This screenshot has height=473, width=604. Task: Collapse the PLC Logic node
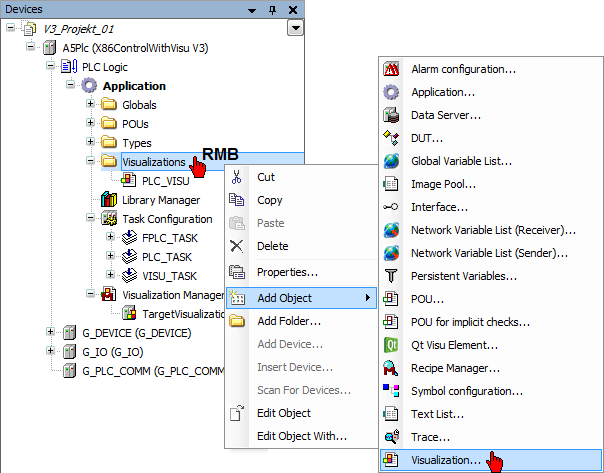tap(50, 66)
